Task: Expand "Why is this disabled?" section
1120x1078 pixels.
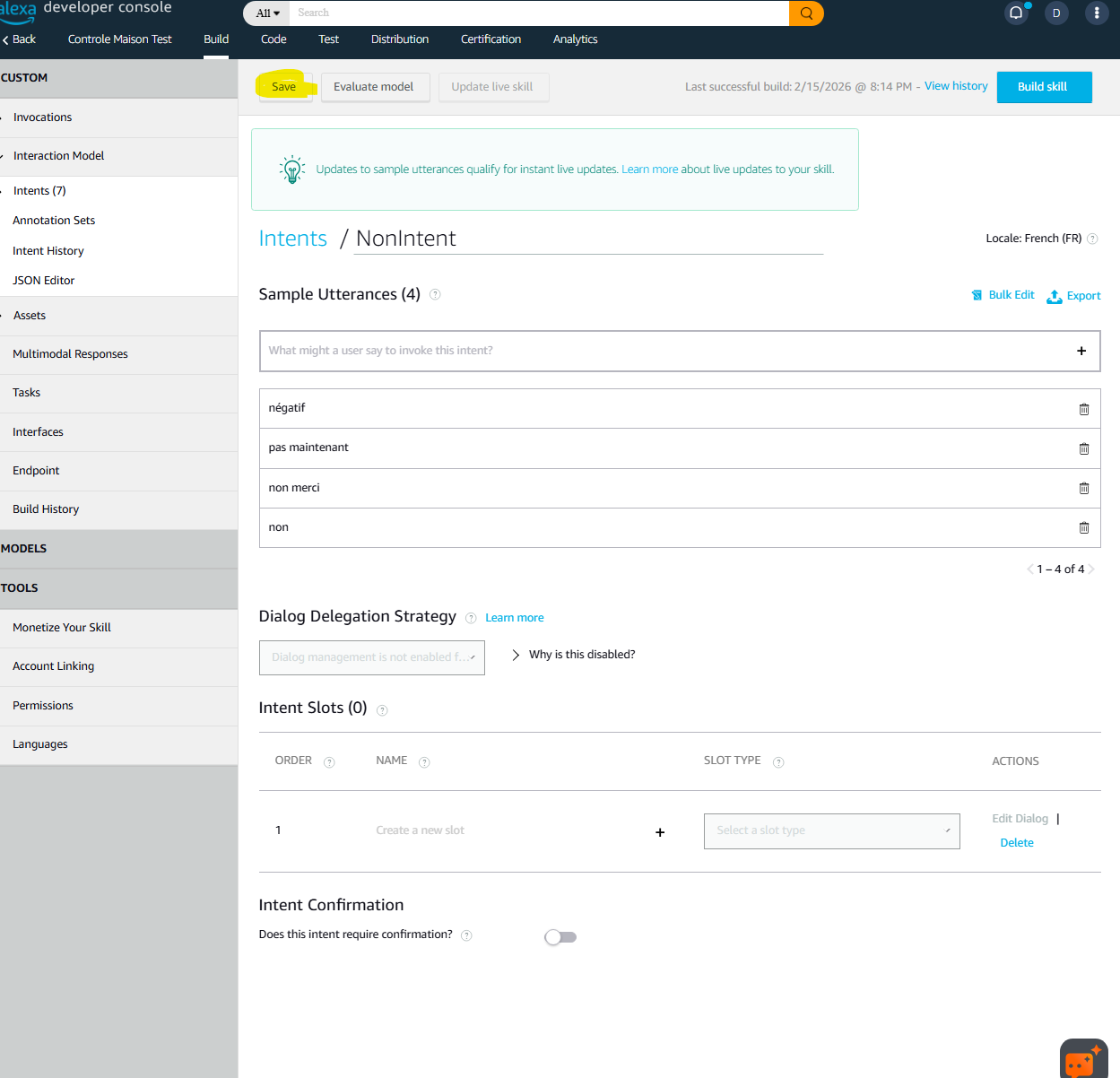Action: click(516, 655)
